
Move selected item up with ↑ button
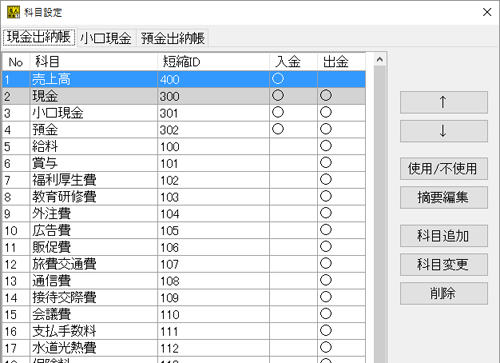(x=444, y=102)
